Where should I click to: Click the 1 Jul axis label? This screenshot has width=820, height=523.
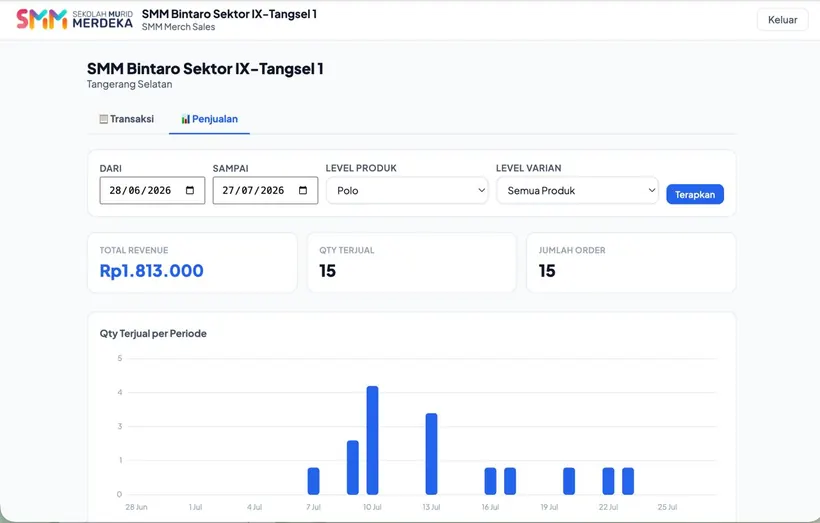196,507
